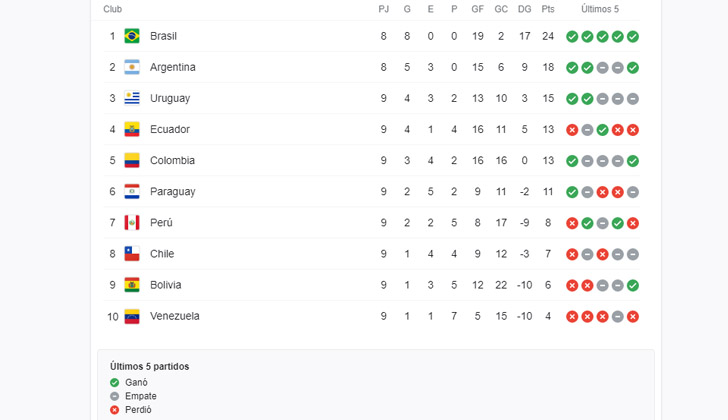Click the Club column header
728x420 pixels.
click(113, 9)
